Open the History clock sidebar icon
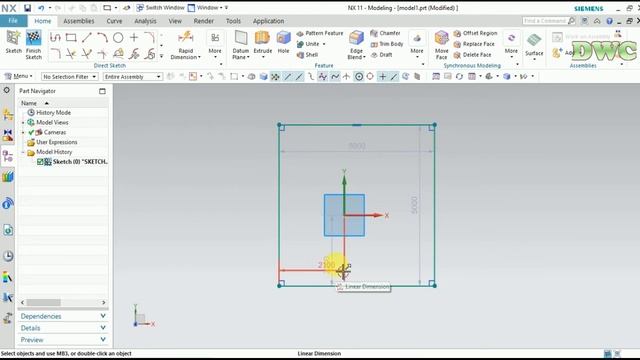Viewport: 640px width, 360px height. tap(8, 256)
